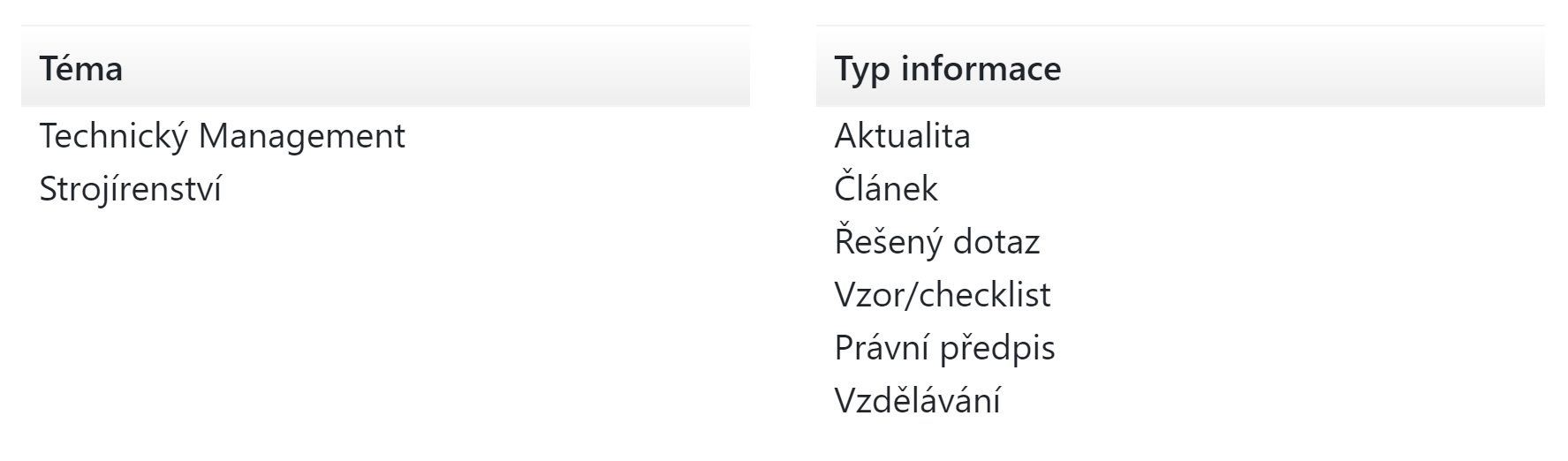Screen dimensions: 1568x461
Task: Choose Vzdělávání from the list
Action: point(917,400)
